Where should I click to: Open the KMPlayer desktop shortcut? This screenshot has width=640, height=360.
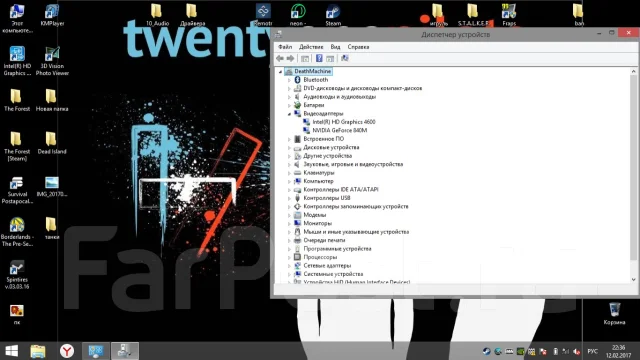[52, 15]
